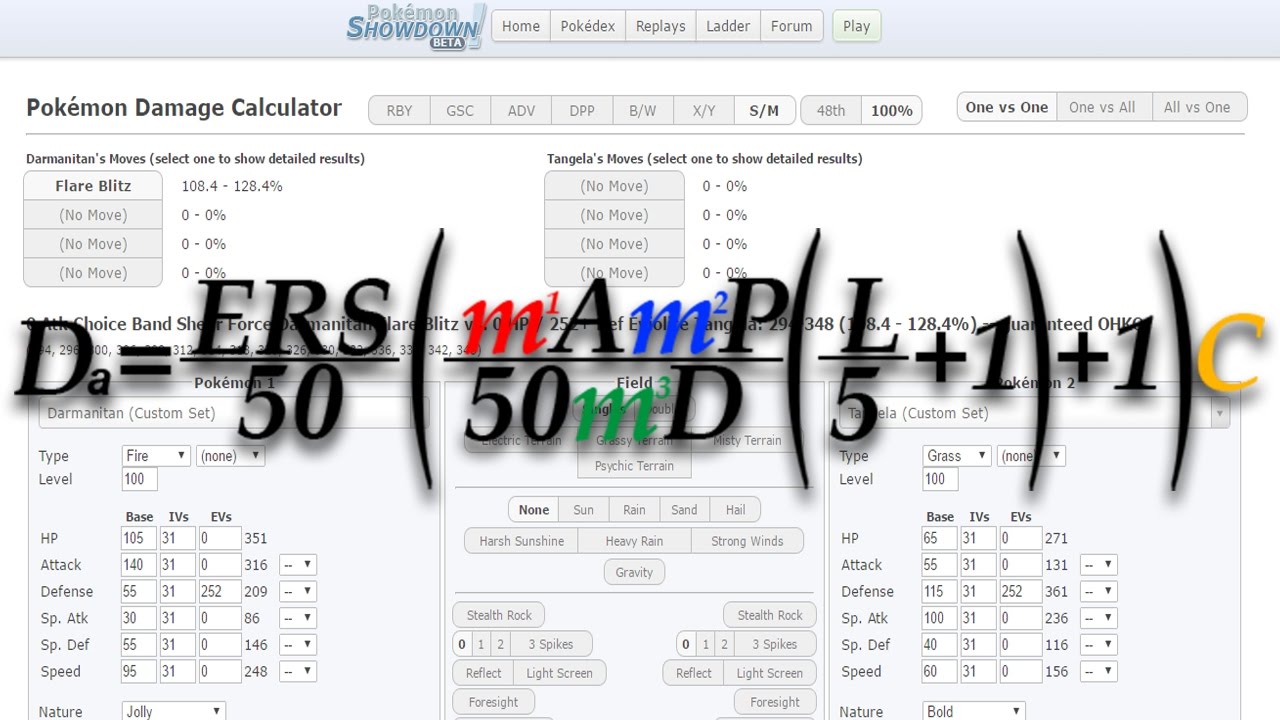Select Tangela's first (No Move) slot
1280x720 pixels.
click(x=614, y=186)
